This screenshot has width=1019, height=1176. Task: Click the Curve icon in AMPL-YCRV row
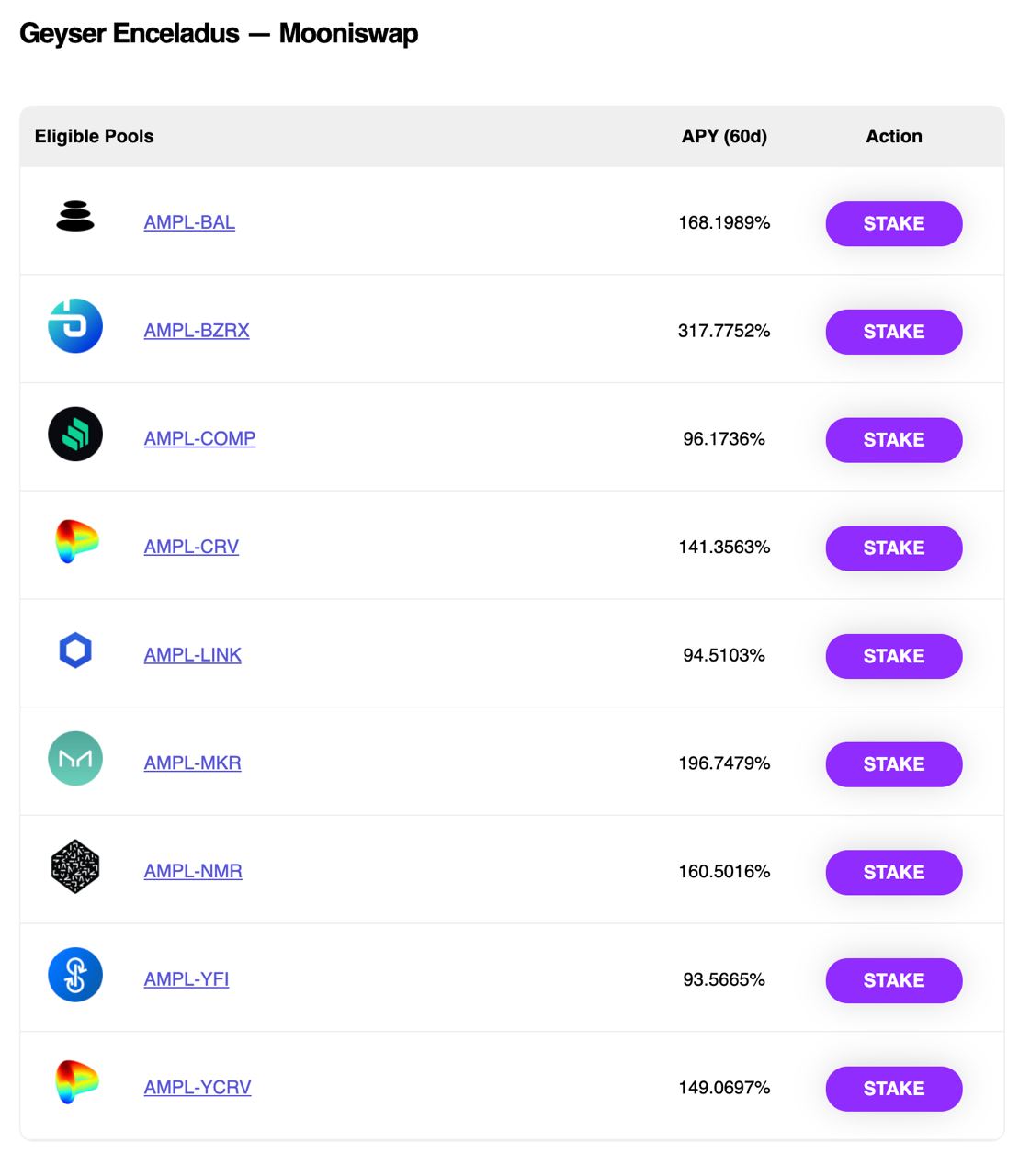(77, 1082)
